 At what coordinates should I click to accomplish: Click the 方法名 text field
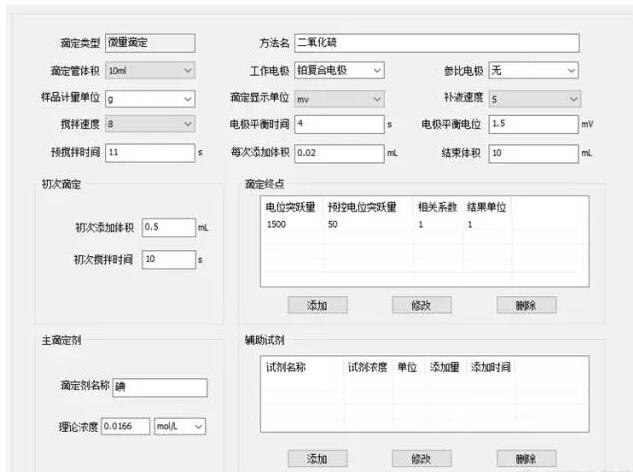coord(436,43)
